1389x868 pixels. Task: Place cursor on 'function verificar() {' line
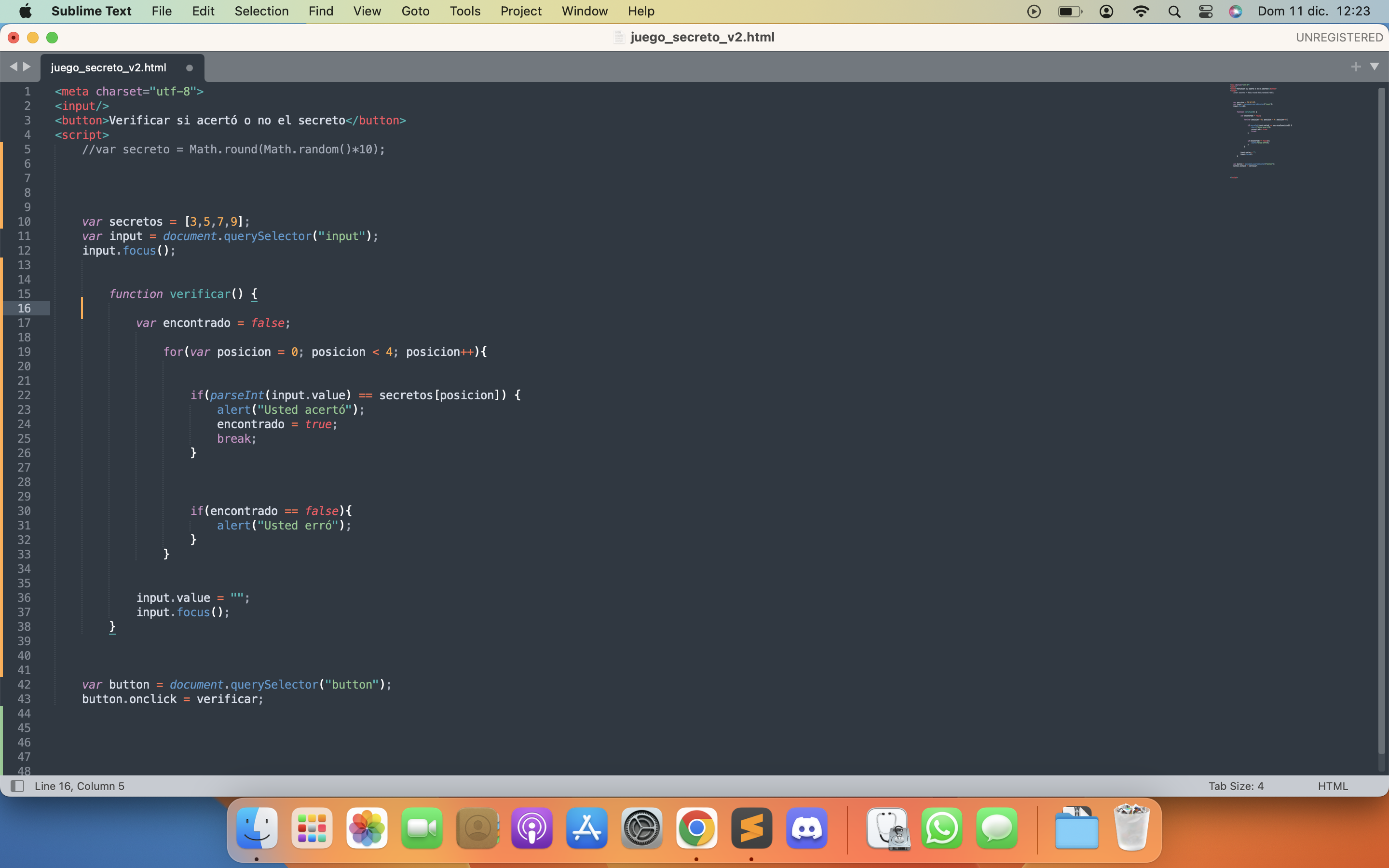click(183, 294)
